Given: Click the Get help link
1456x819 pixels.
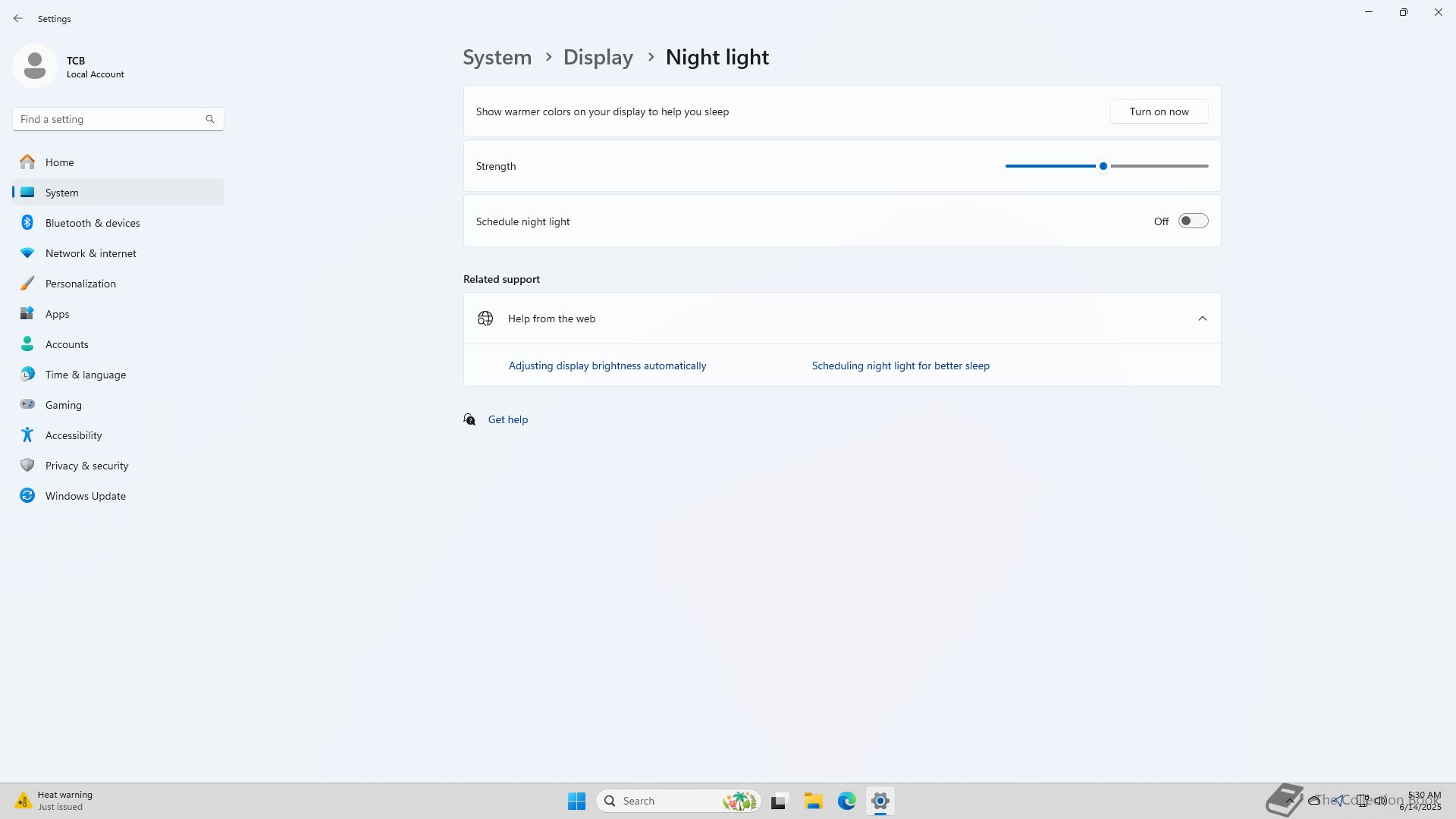Looking at the screenshot, I should coord(507,419).
